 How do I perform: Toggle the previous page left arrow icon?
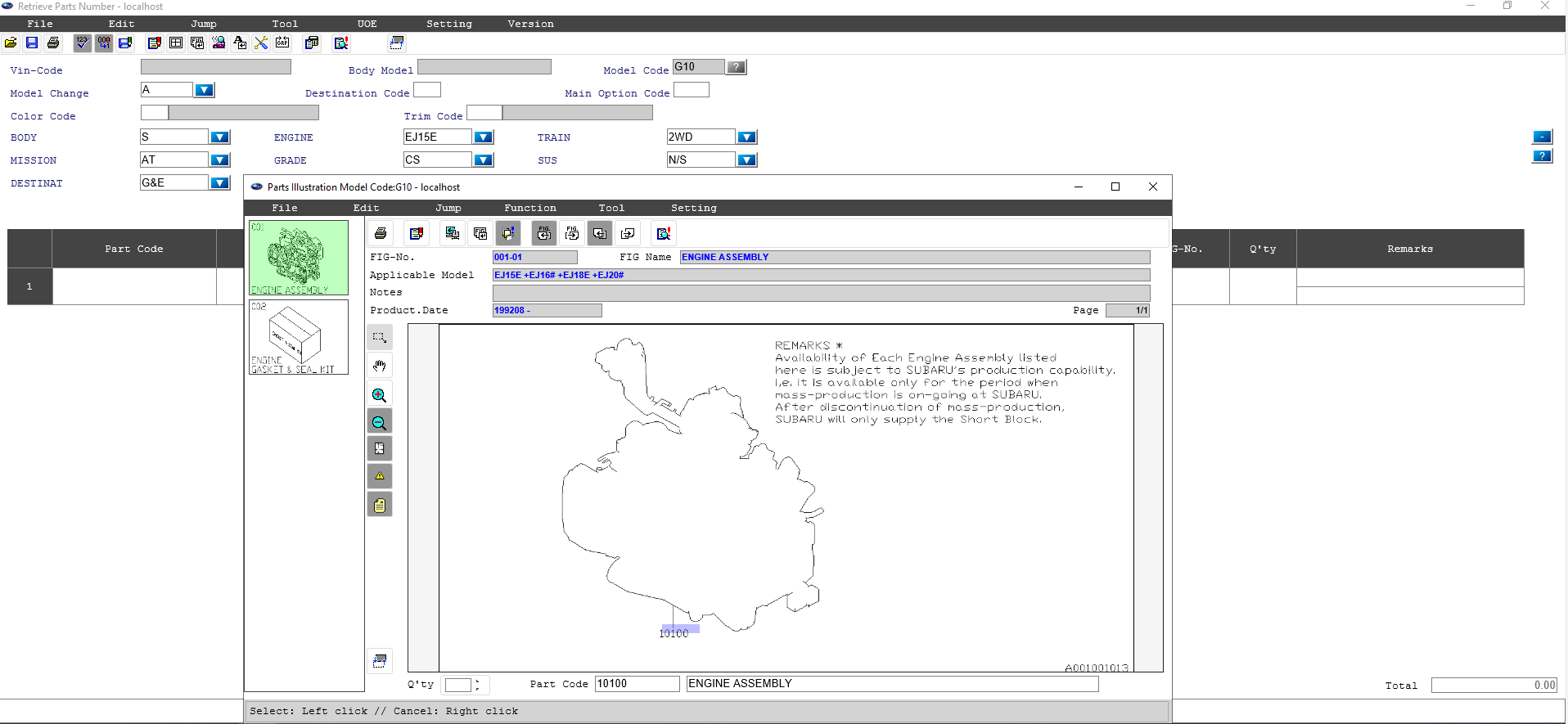coord(600,233)
